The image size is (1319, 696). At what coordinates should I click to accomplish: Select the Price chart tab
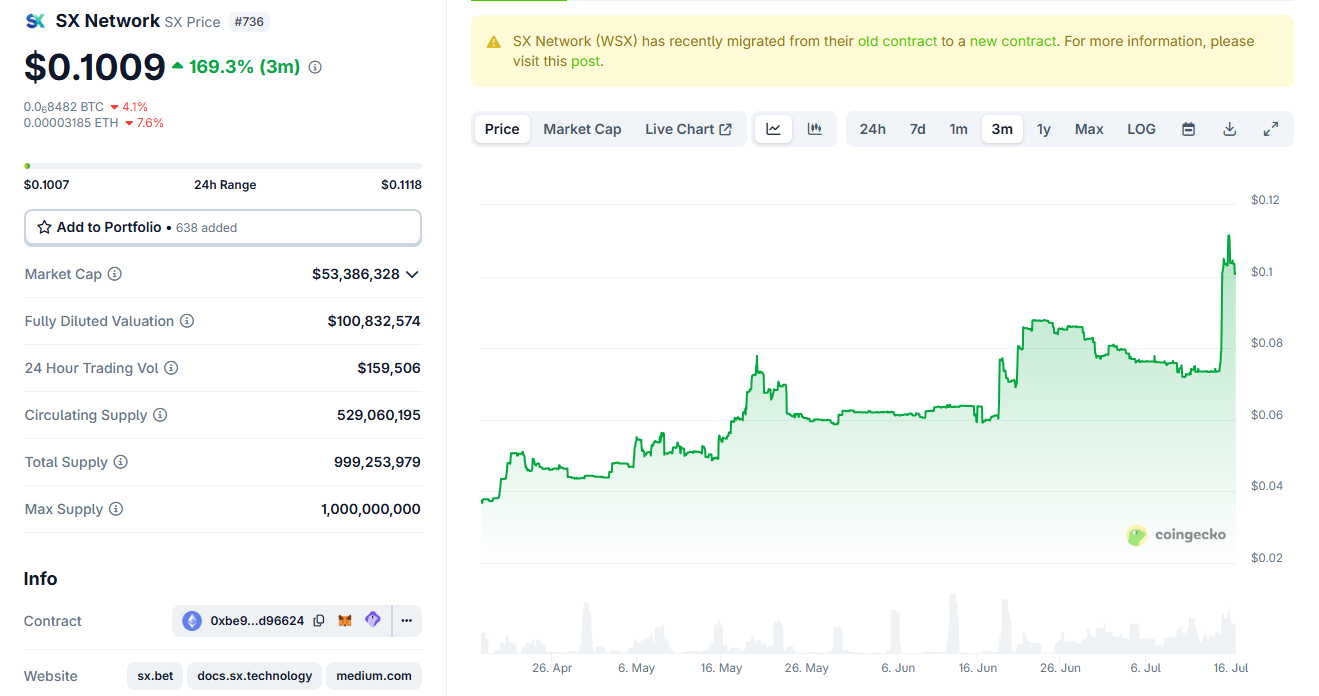(x=502, y=129)
